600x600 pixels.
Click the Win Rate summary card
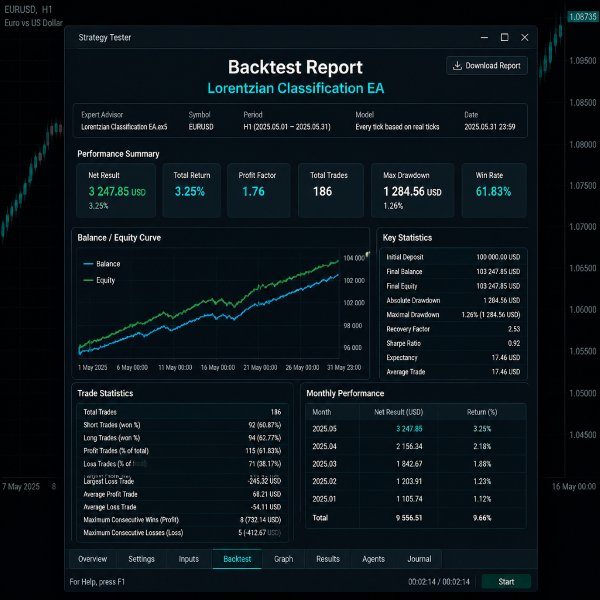[494, 190]
